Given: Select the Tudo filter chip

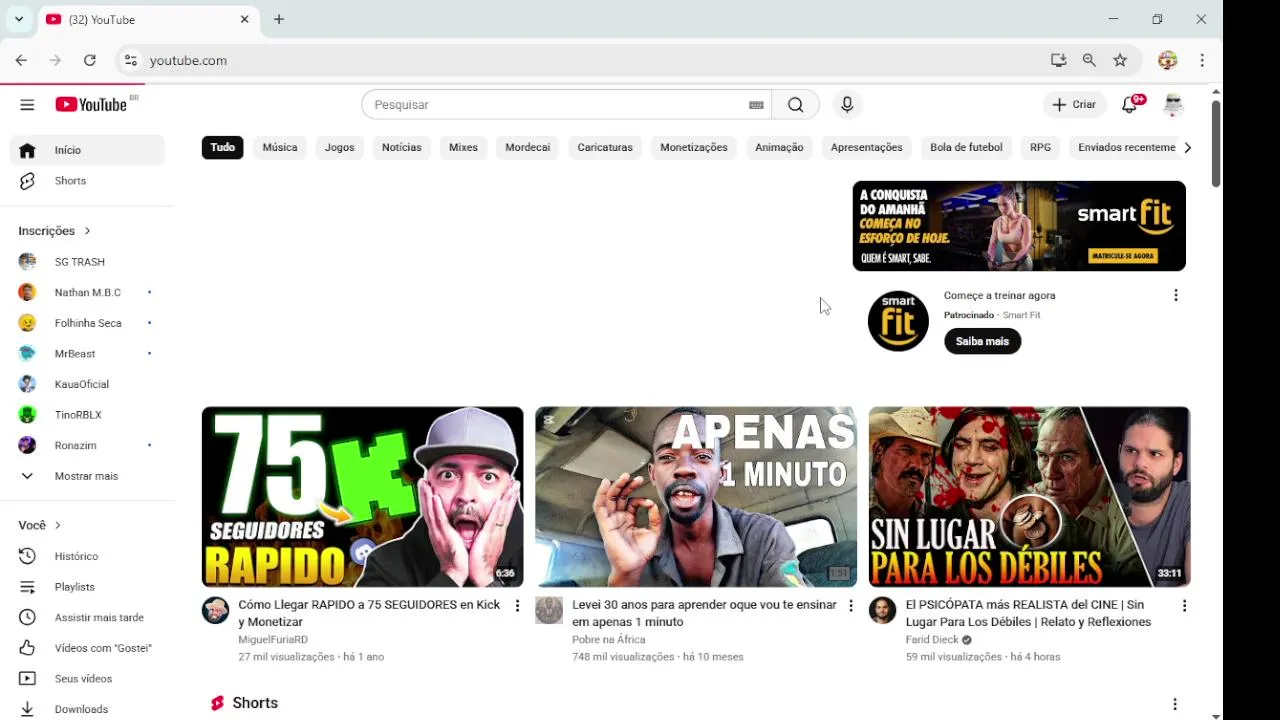Looking at the screenshot, I should click(x=223, y=148).
